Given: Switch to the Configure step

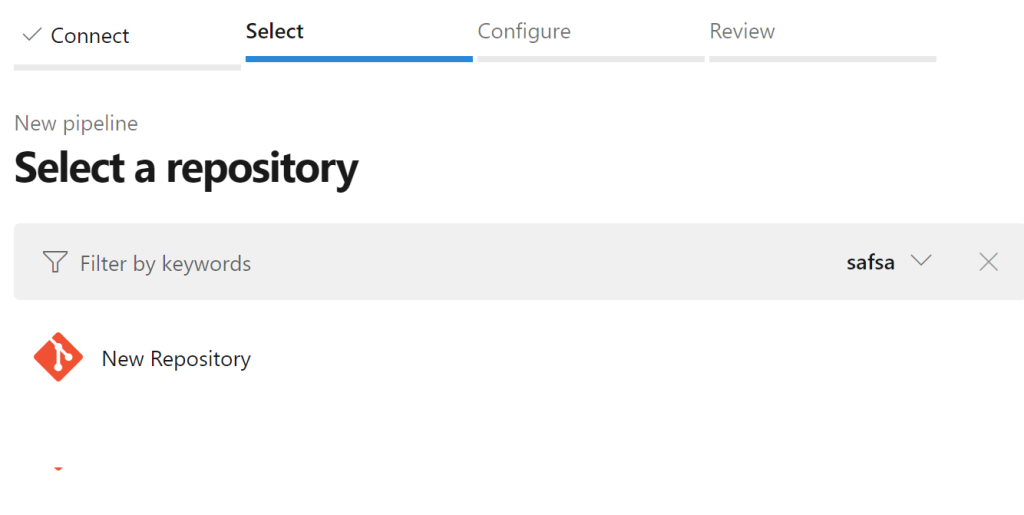Looking at the screenshot, I should (524, 31).
